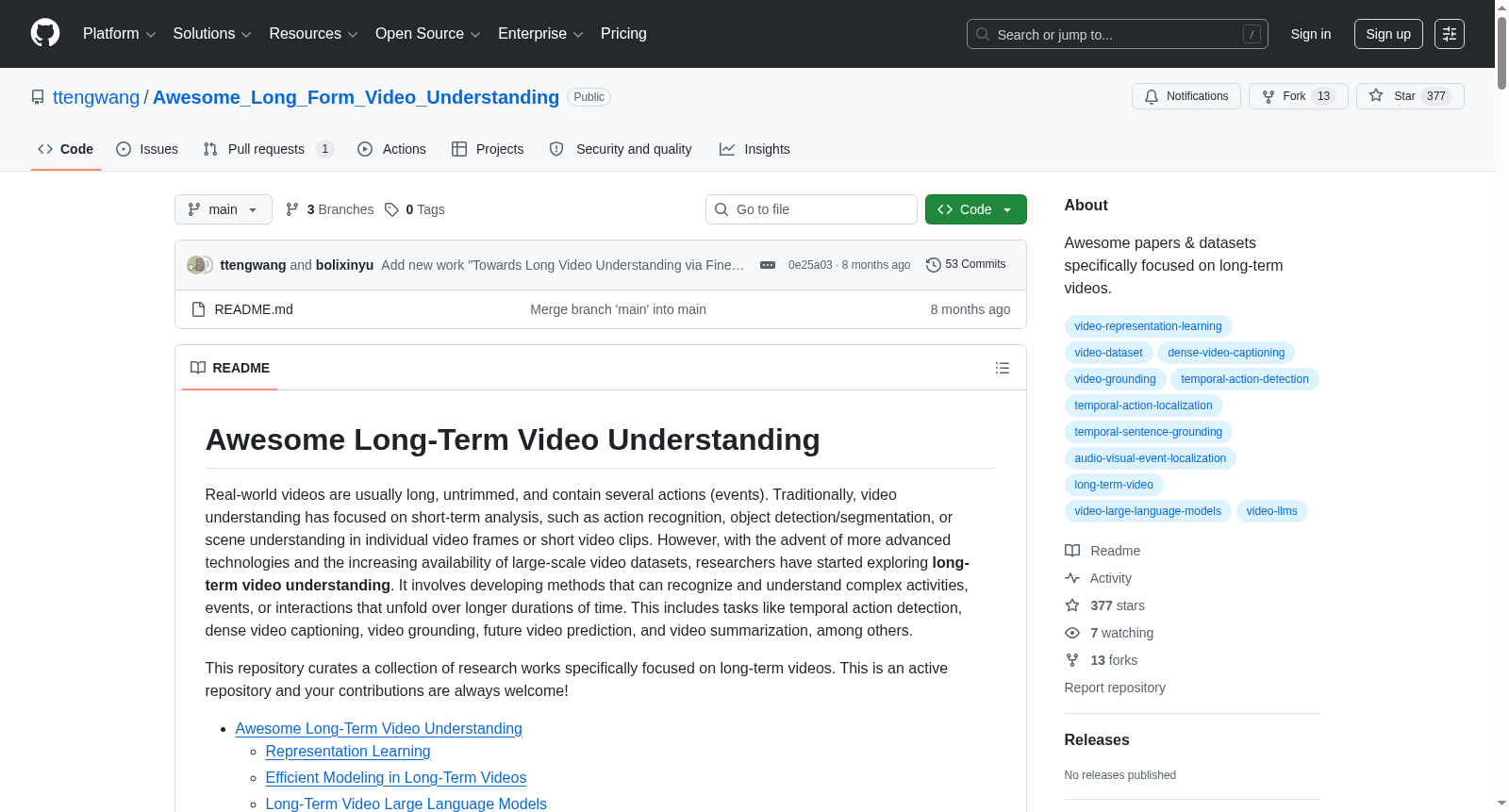Select the README tab heading

pyautogui.click(x=230, y=368)
